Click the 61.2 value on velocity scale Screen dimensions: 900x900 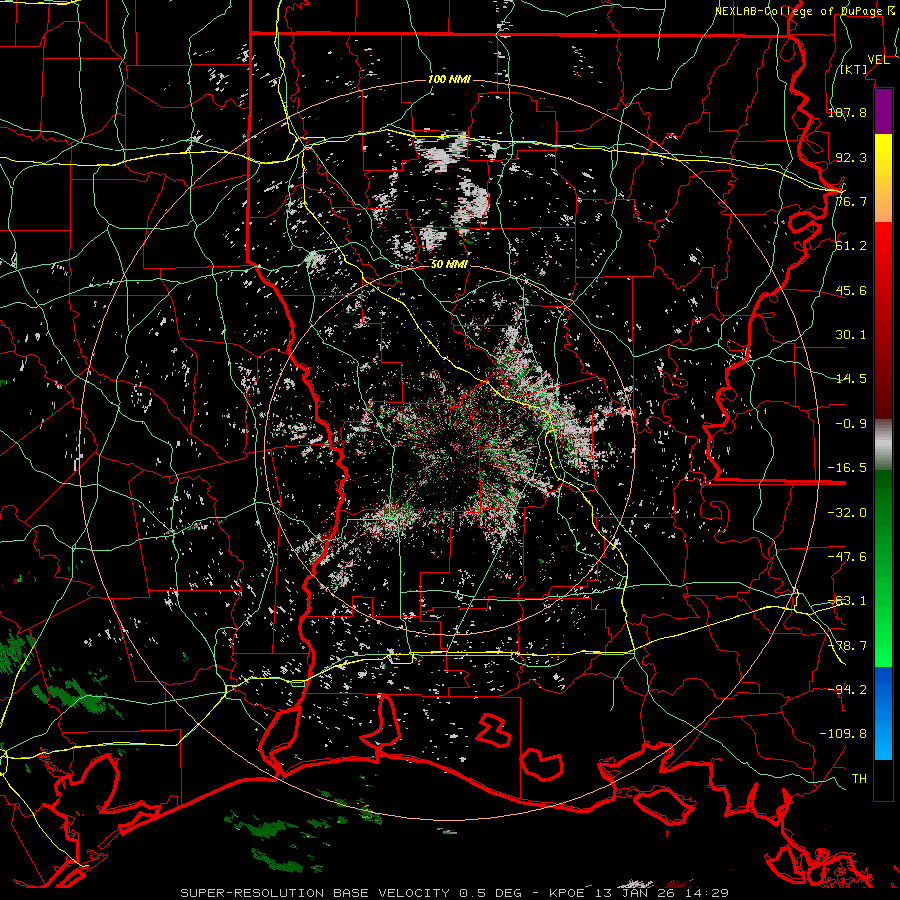tap(851, 246)
